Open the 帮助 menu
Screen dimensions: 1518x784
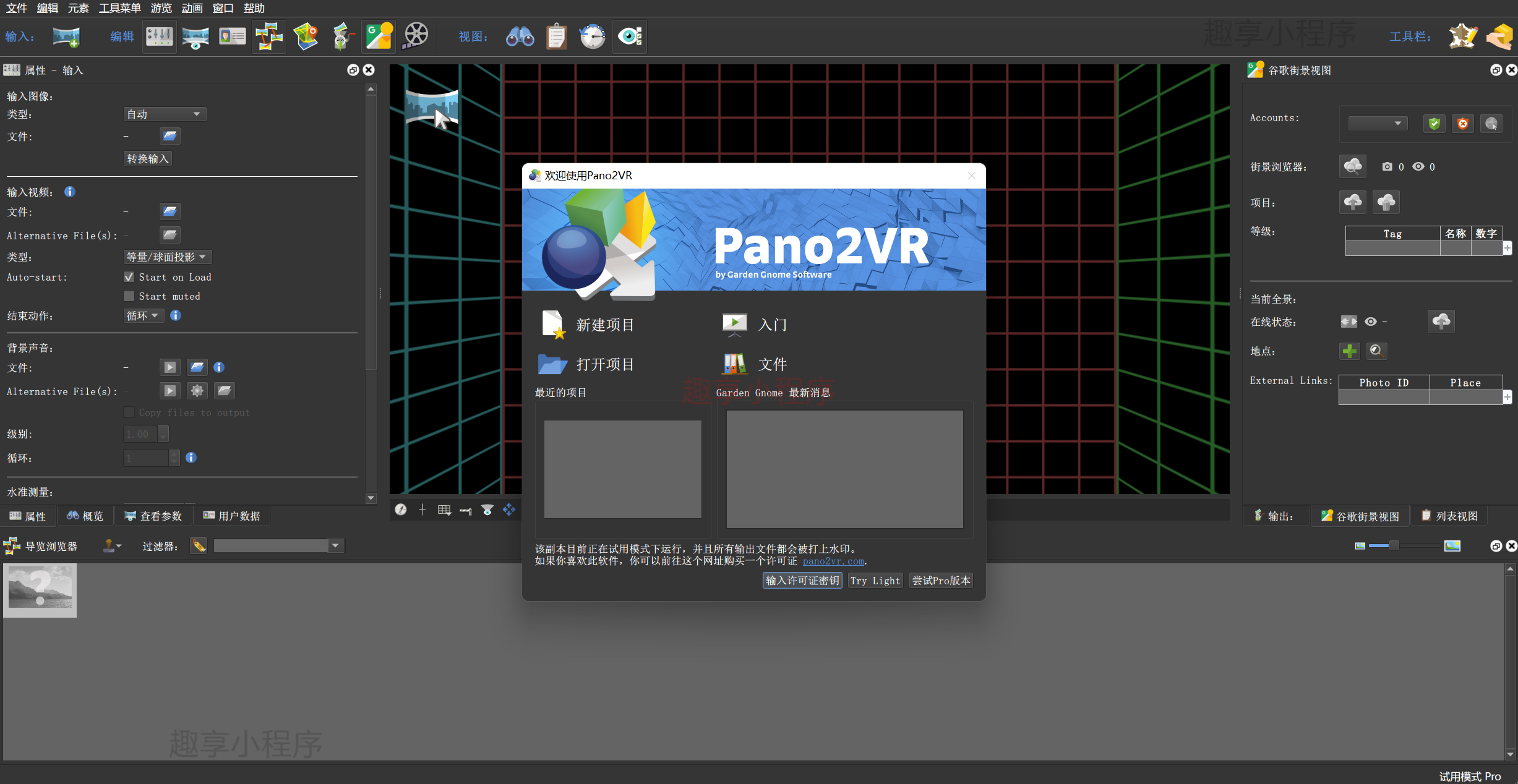(x=254, y=8)
